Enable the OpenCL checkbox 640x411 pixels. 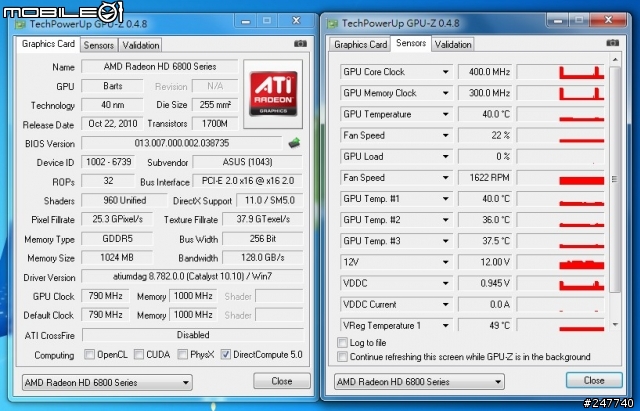pyautogui.click(x=89, y=354)
